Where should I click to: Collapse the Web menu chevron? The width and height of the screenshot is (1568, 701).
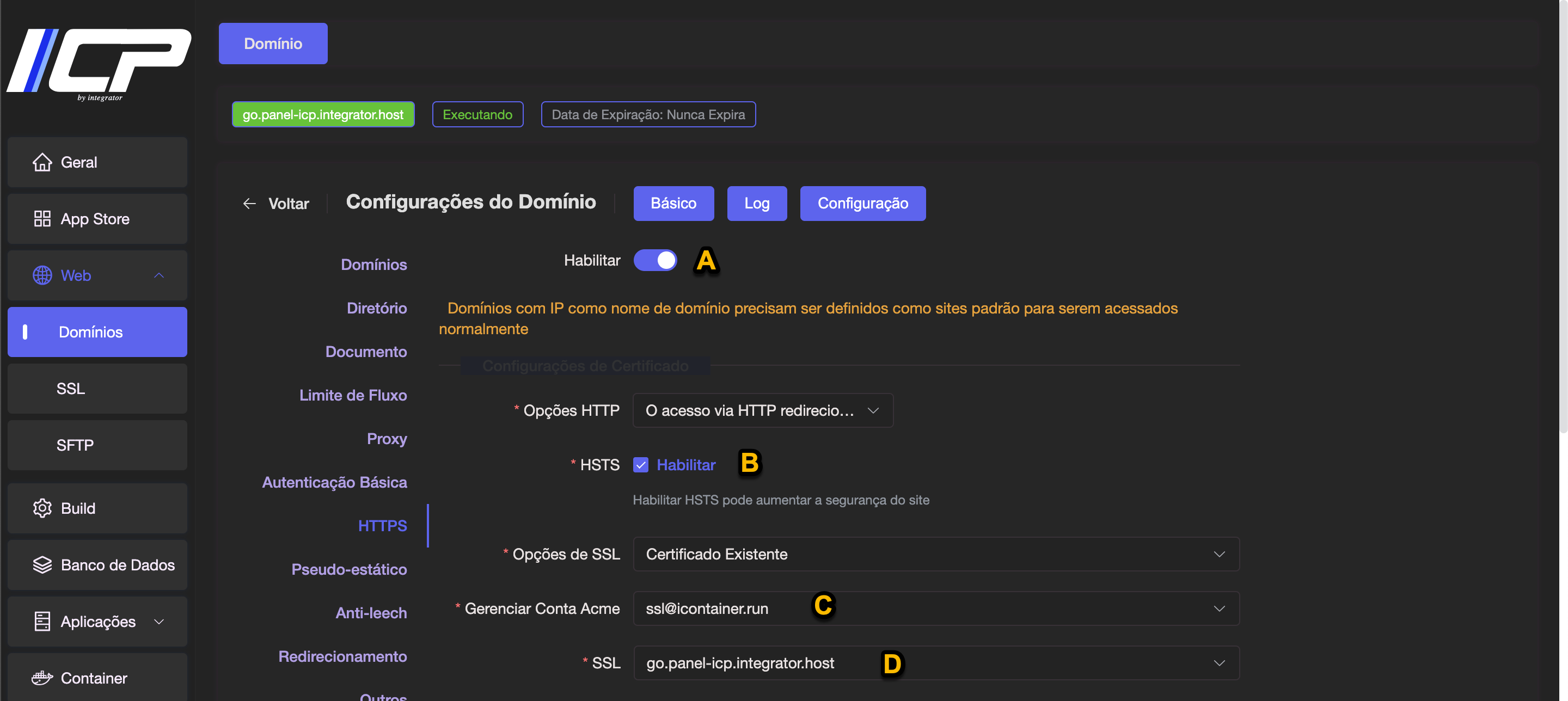(159, 275)
